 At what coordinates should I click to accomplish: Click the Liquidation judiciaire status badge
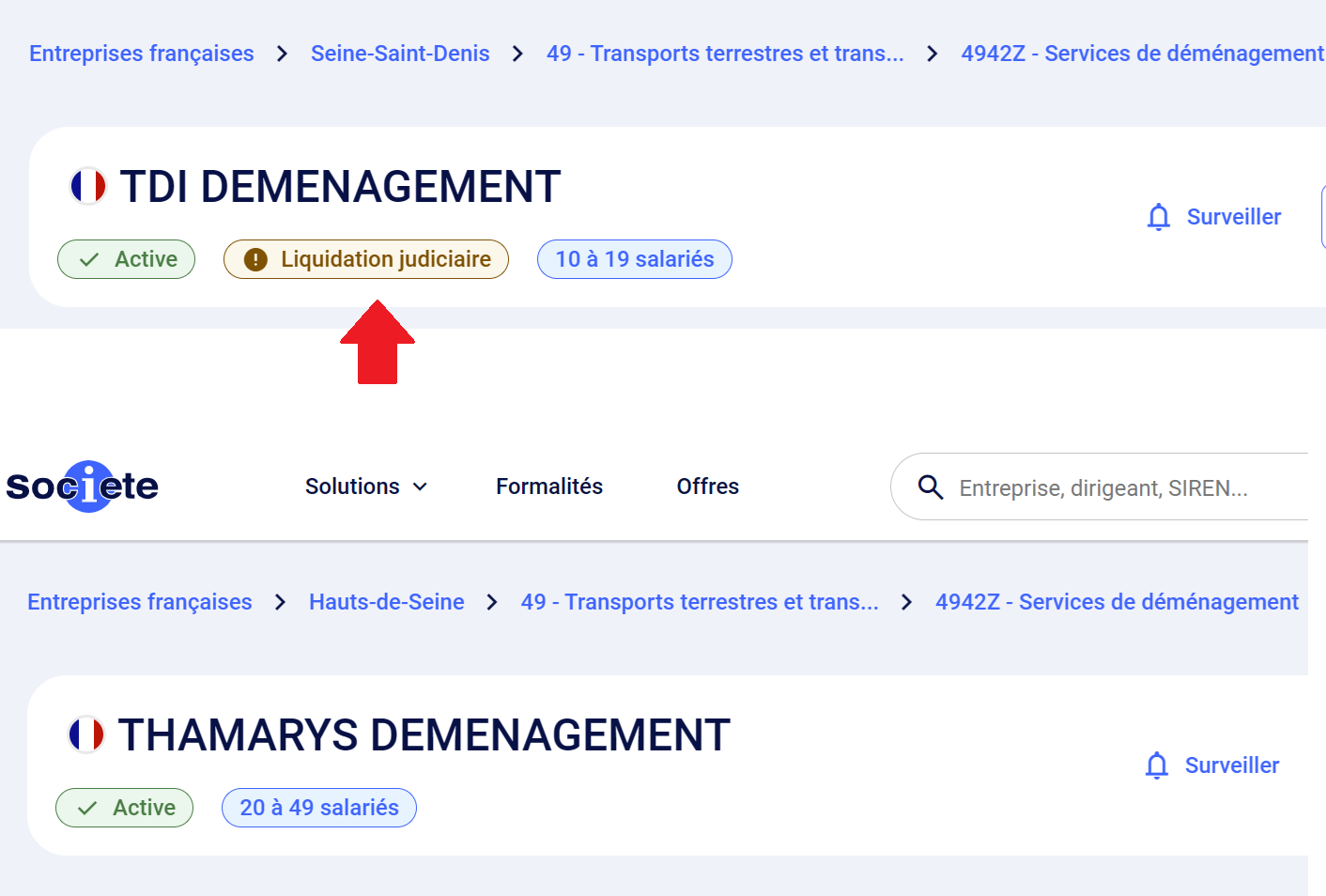coord(366,259)
